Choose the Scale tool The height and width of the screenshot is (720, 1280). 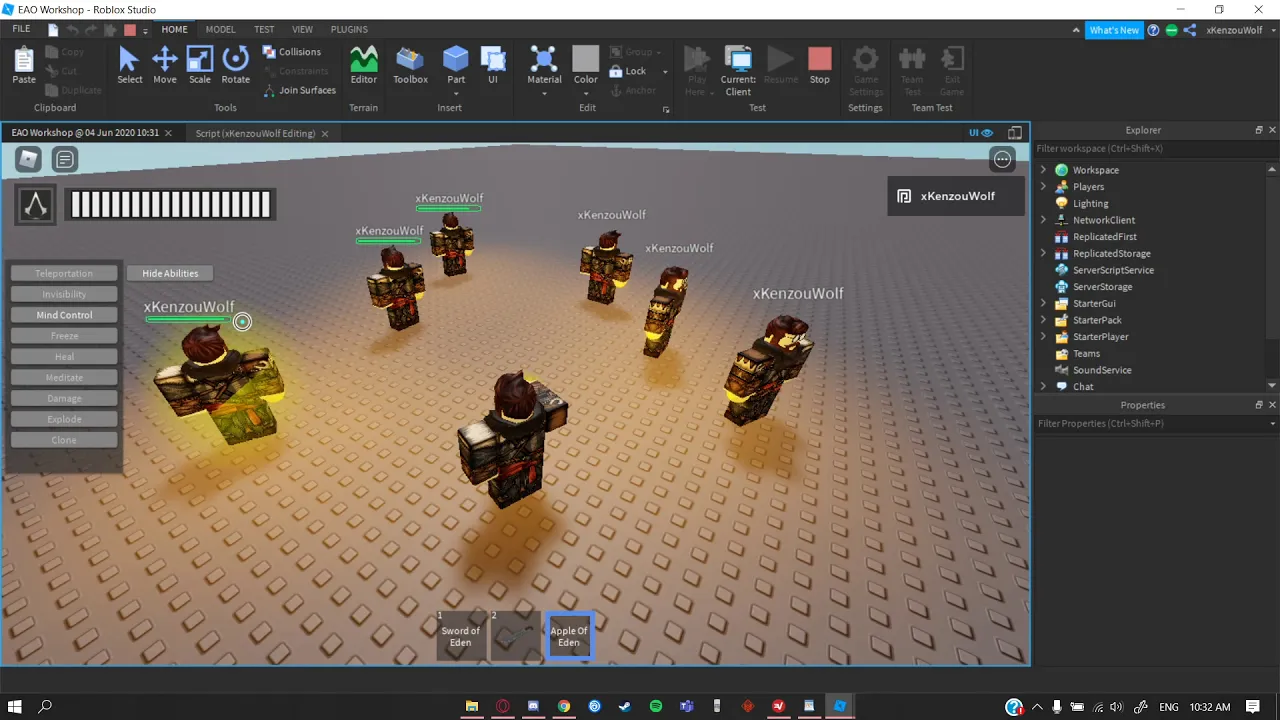pyautogui.click(x=200, y=65)
